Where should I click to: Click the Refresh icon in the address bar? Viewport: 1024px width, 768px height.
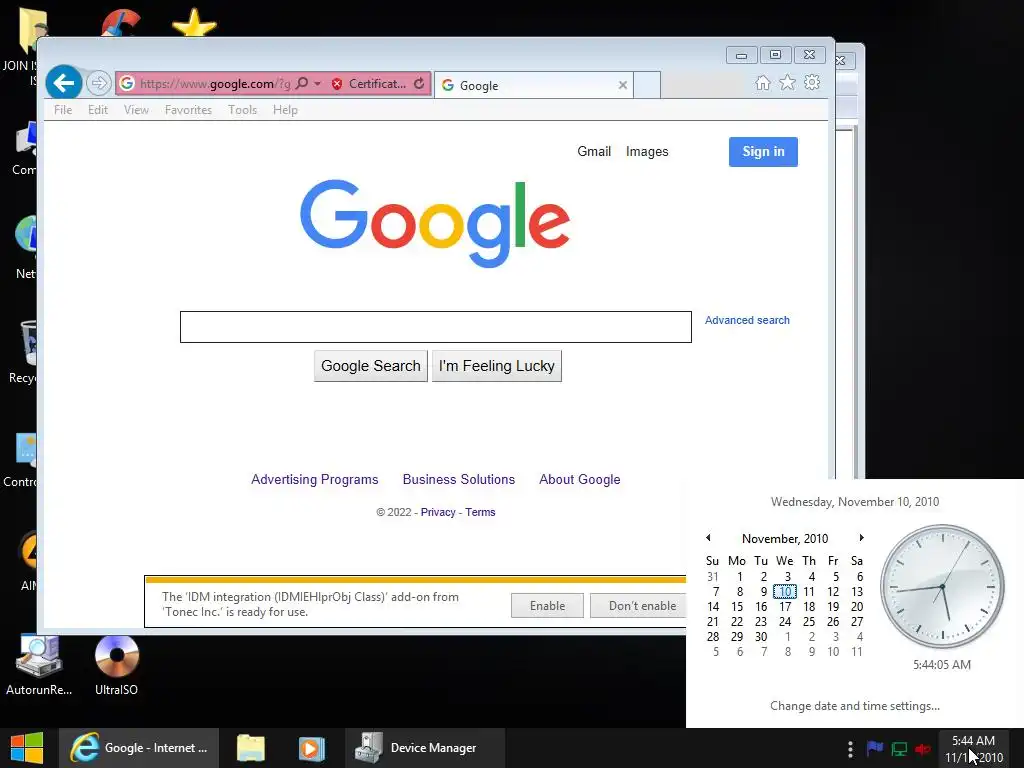pos(419,84)
